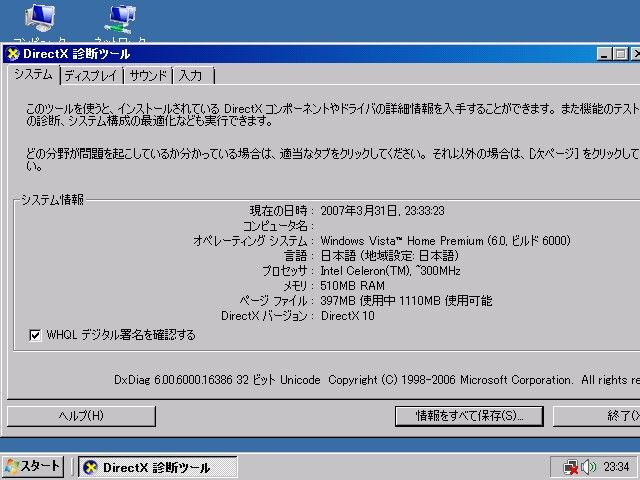Click the DirectX icon in the title bar
This screenshot has height=480, width=640.
[x=13, y=54]
